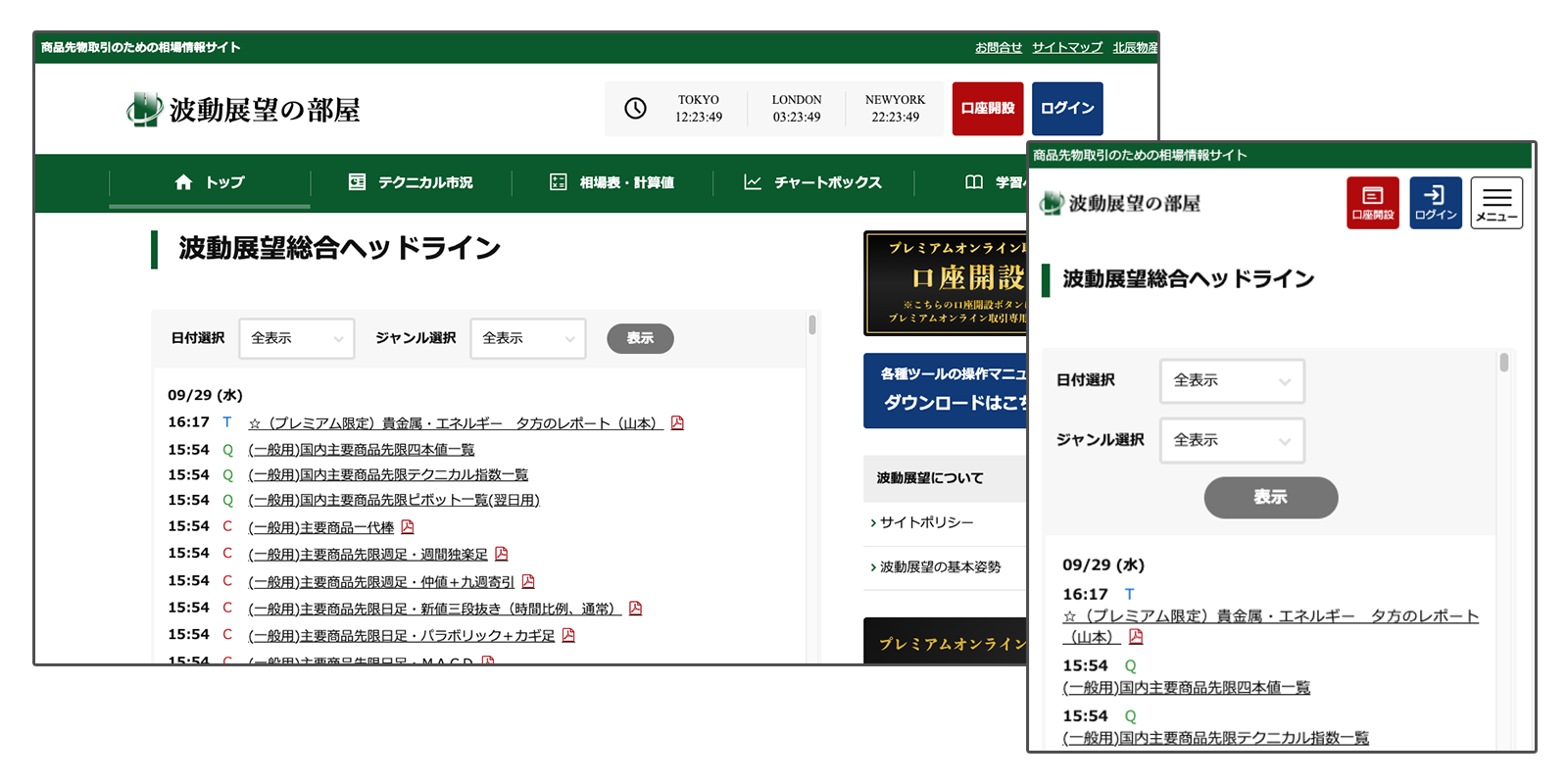Image resolution: width=1568 pixels, height=784 pixels.
Task: Open PDF icon beside 主要商品一代棒
Action: tap(408, 527)
